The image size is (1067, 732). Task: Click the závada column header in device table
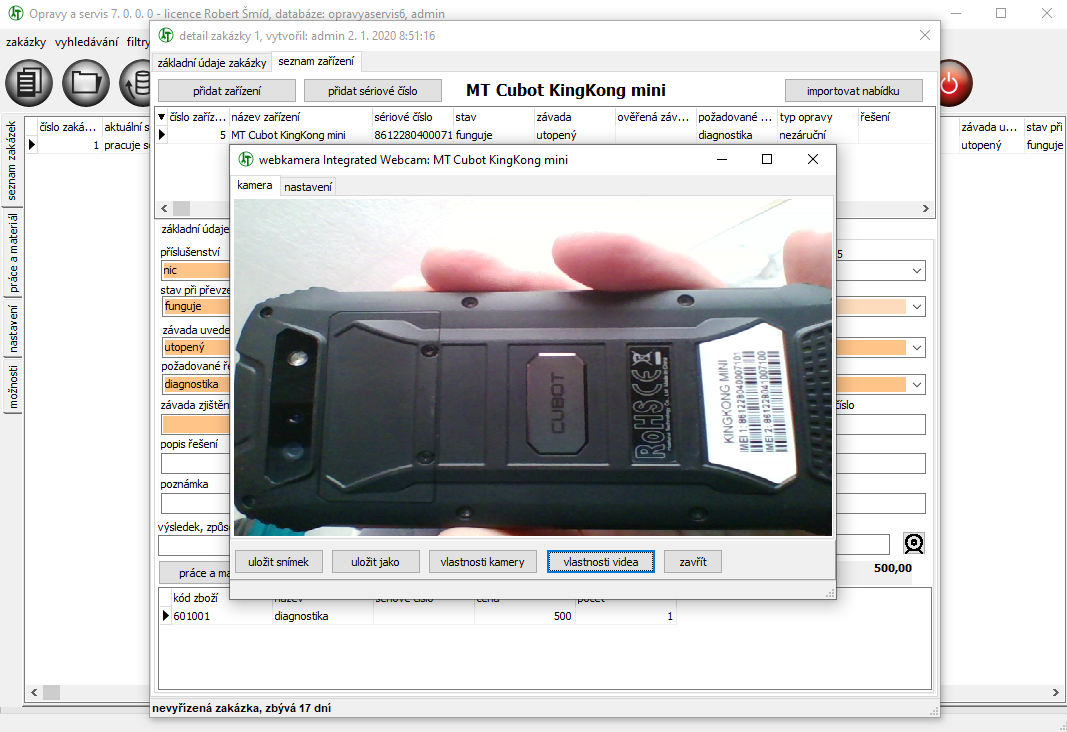tap(575, 117)
